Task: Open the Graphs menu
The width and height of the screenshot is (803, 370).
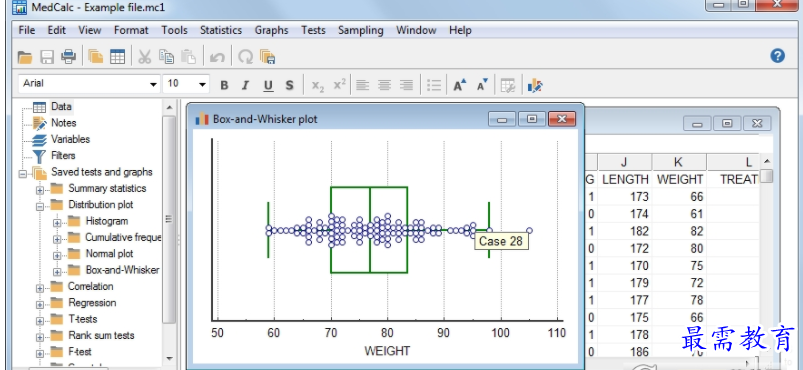Action: [271, 30]
